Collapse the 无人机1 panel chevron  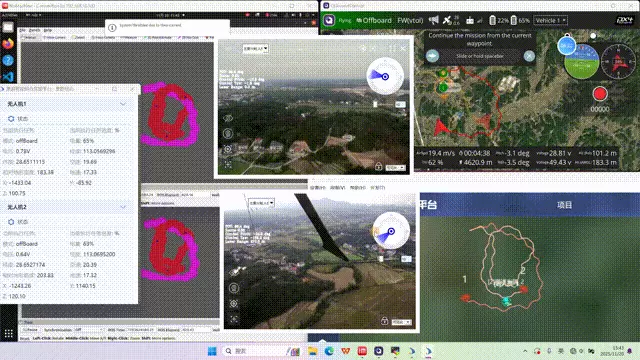(x=123, y=104)
